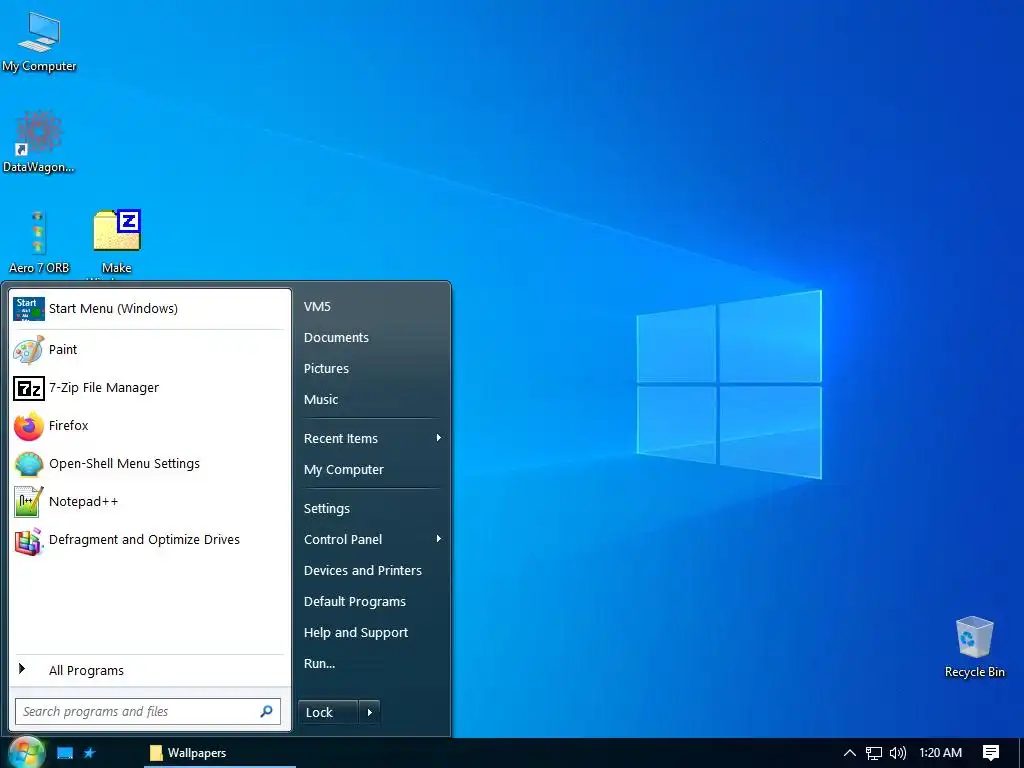This screenshot has height=768, width=1024.
Task: Click the blue desktop icon in taskbar
Action: tap(65, 753)
